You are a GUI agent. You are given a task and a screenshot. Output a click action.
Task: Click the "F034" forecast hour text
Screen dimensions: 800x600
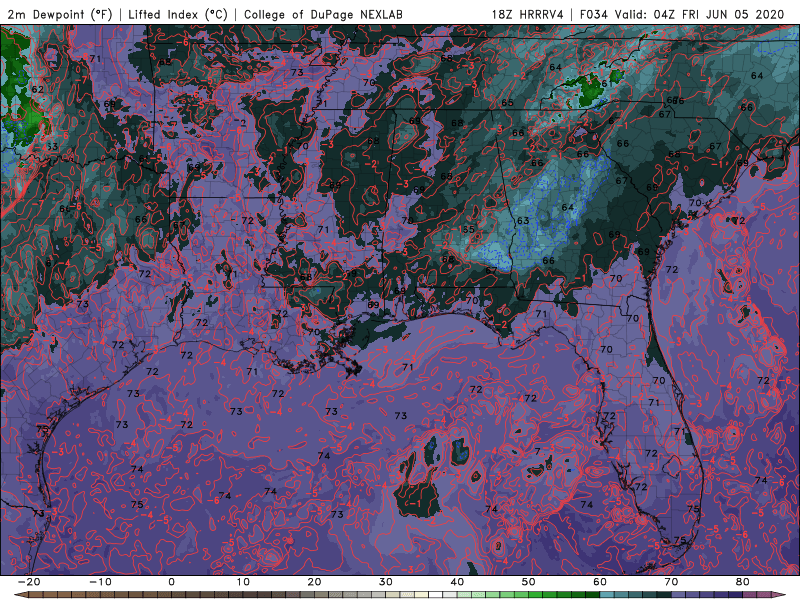[594, 14]
